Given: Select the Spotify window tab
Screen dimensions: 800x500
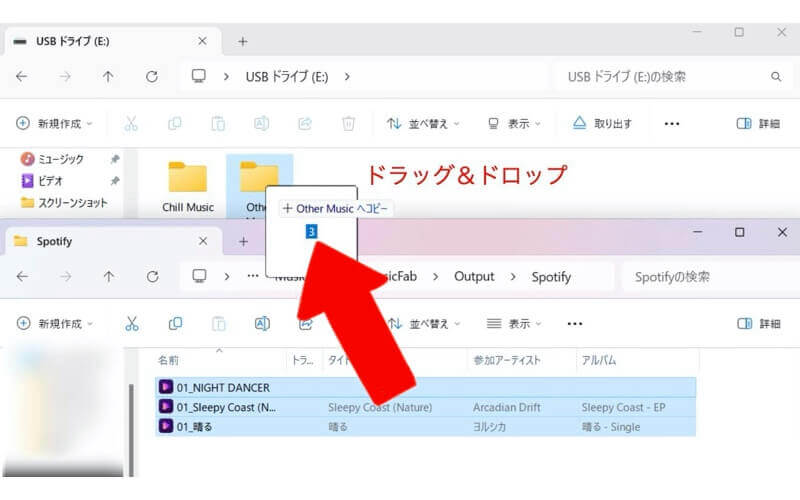Looking at the screenshot, I should point(112,241).
